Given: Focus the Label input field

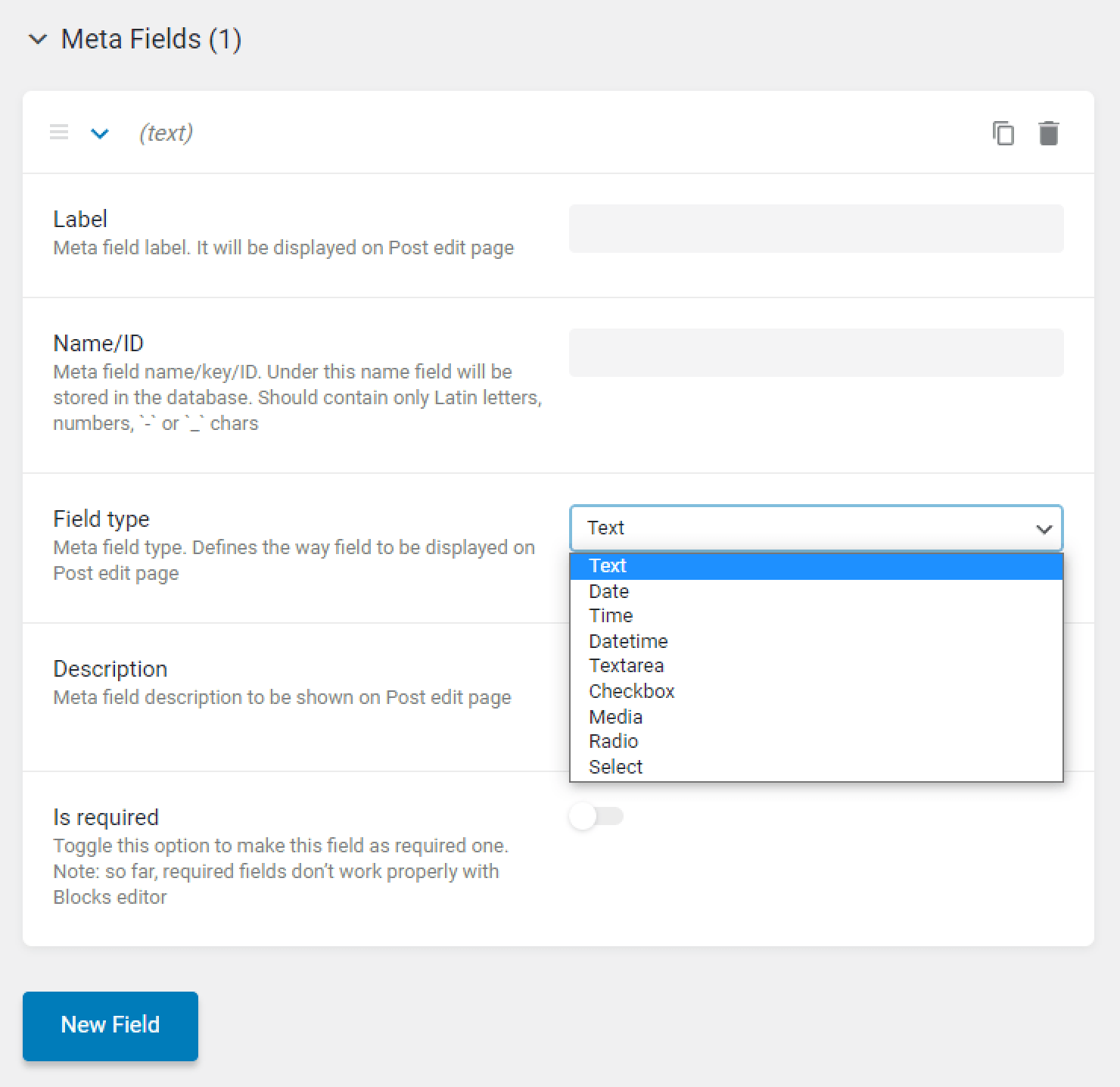Looking at the screenshot, I should (x=817, y=228).
